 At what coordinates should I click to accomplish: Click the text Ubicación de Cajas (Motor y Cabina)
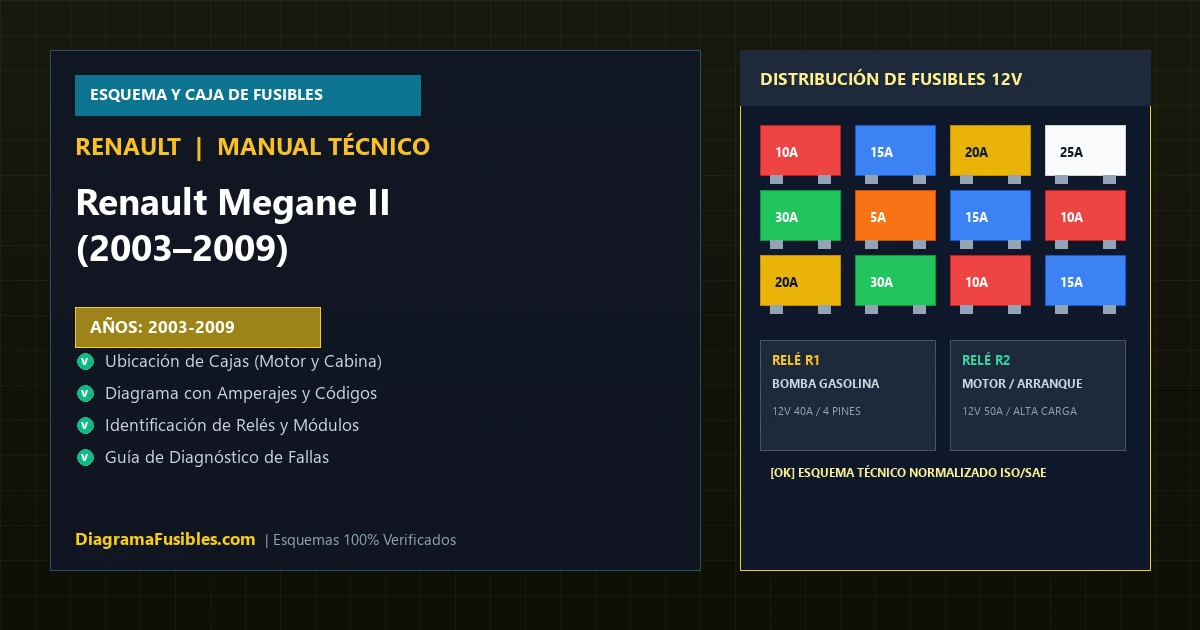click(x=243, y=361)
